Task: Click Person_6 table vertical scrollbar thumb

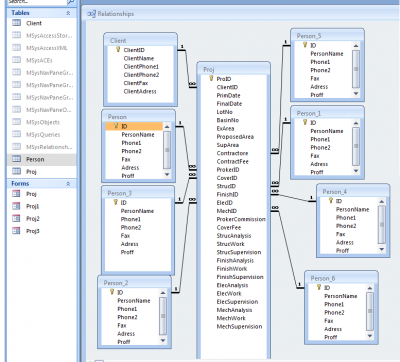Action: point(370,311)
